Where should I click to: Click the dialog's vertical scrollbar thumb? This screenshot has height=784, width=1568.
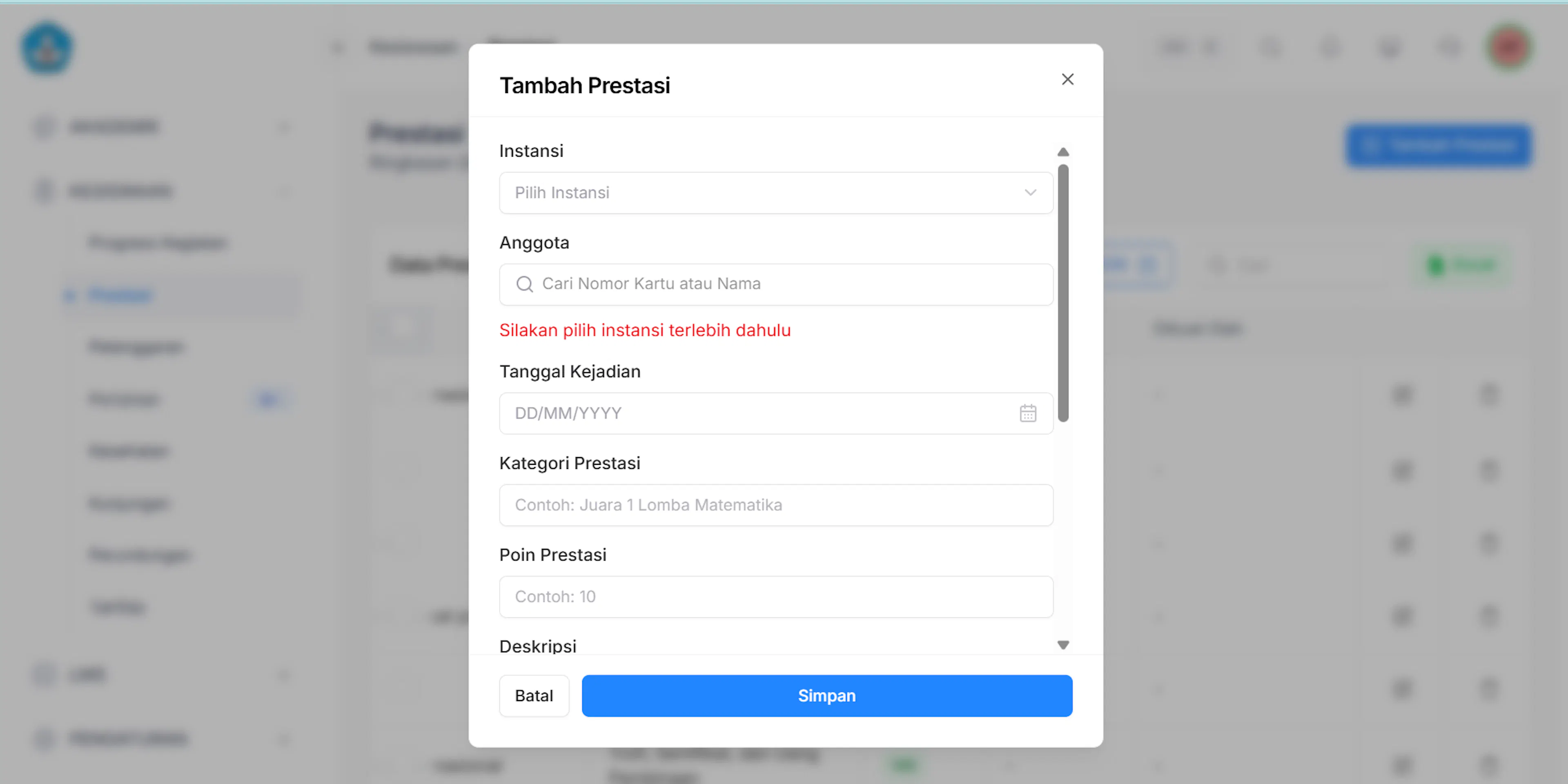(1063, 293)
